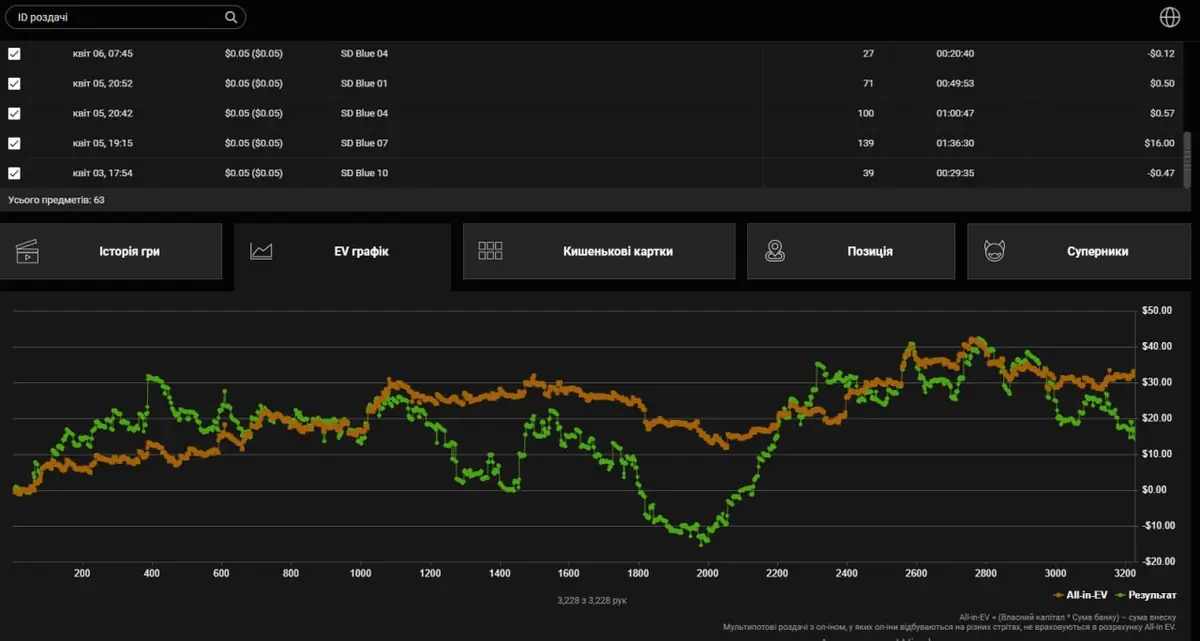The height and width of the screenshot is (641, 1200).
Task: Toggle the orange All-in-EV legend marker
Action: (x=1058, y=596)
